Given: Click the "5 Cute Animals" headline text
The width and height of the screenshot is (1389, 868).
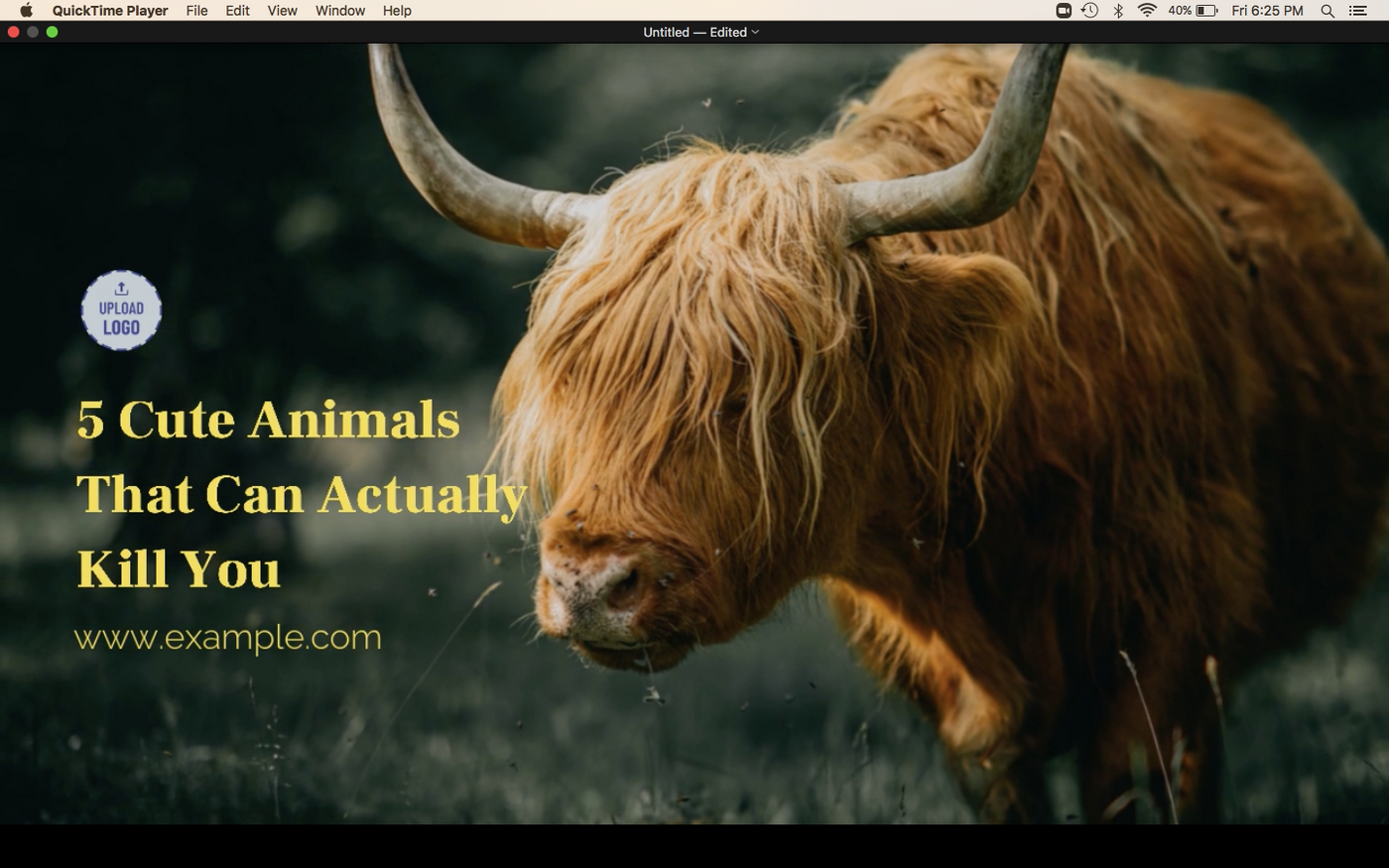Looking at the screenshot, I should [x=268, y=419].
